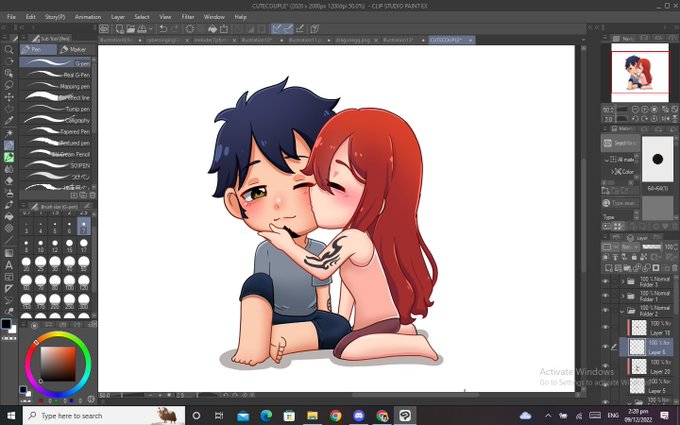
Task: Choose the Real G-Pen brush
Action: (x=56, y=75)
